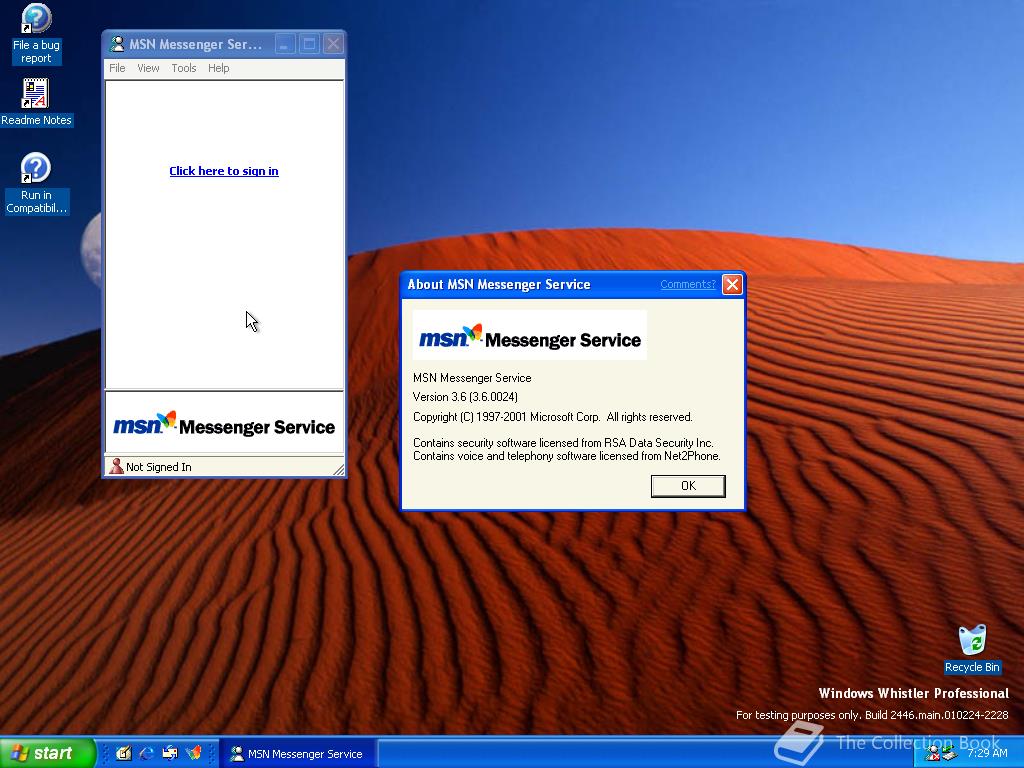Select the Run in Compatibility desktop shortcut
The width and height of the screenshot is (1024, 768).
pyautogui.click(x=36, y=183)
